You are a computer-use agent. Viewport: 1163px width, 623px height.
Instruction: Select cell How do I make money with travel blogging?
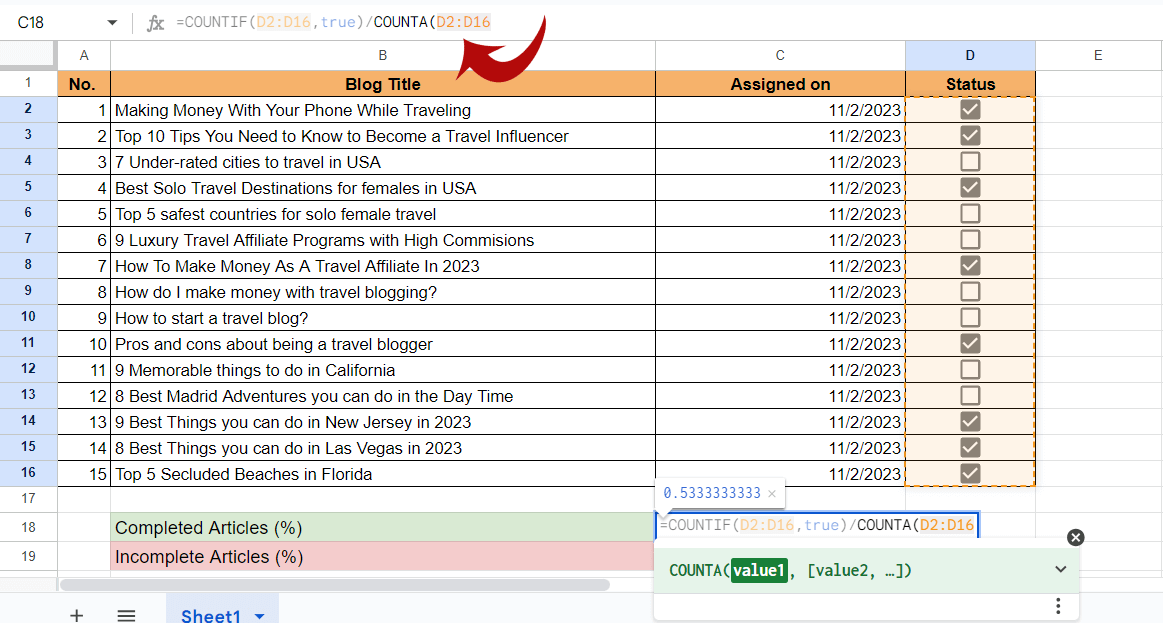coord(383,291)
